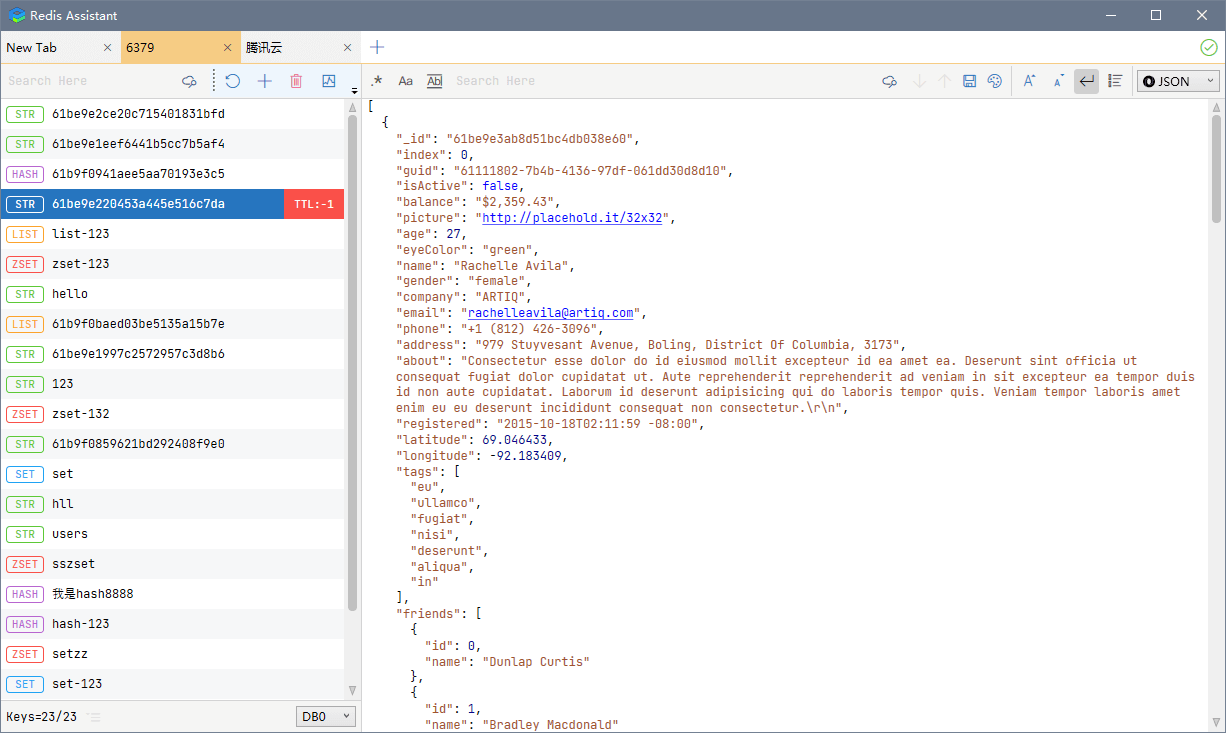Toggle word wrap in value viewer
This screenshot has width=1226, height=733.
tap(1086, 81)
